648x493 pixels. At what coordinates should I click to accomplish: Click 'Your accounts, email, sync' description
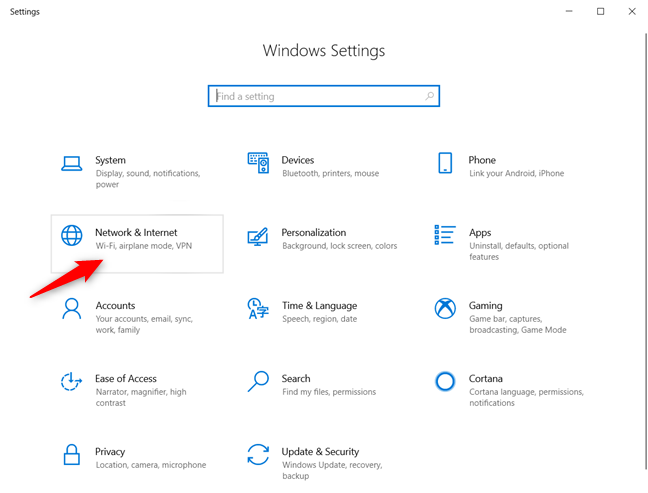tap(144, 324)
